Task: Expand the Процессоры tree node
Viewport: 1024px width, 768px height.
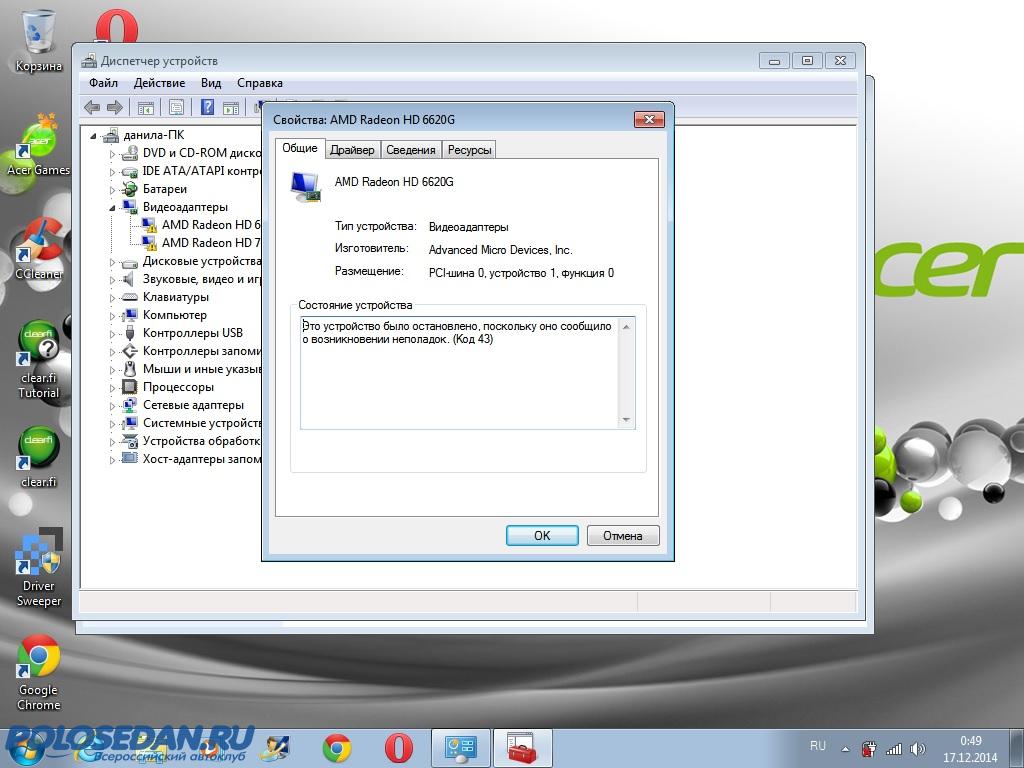Action: 113,387
